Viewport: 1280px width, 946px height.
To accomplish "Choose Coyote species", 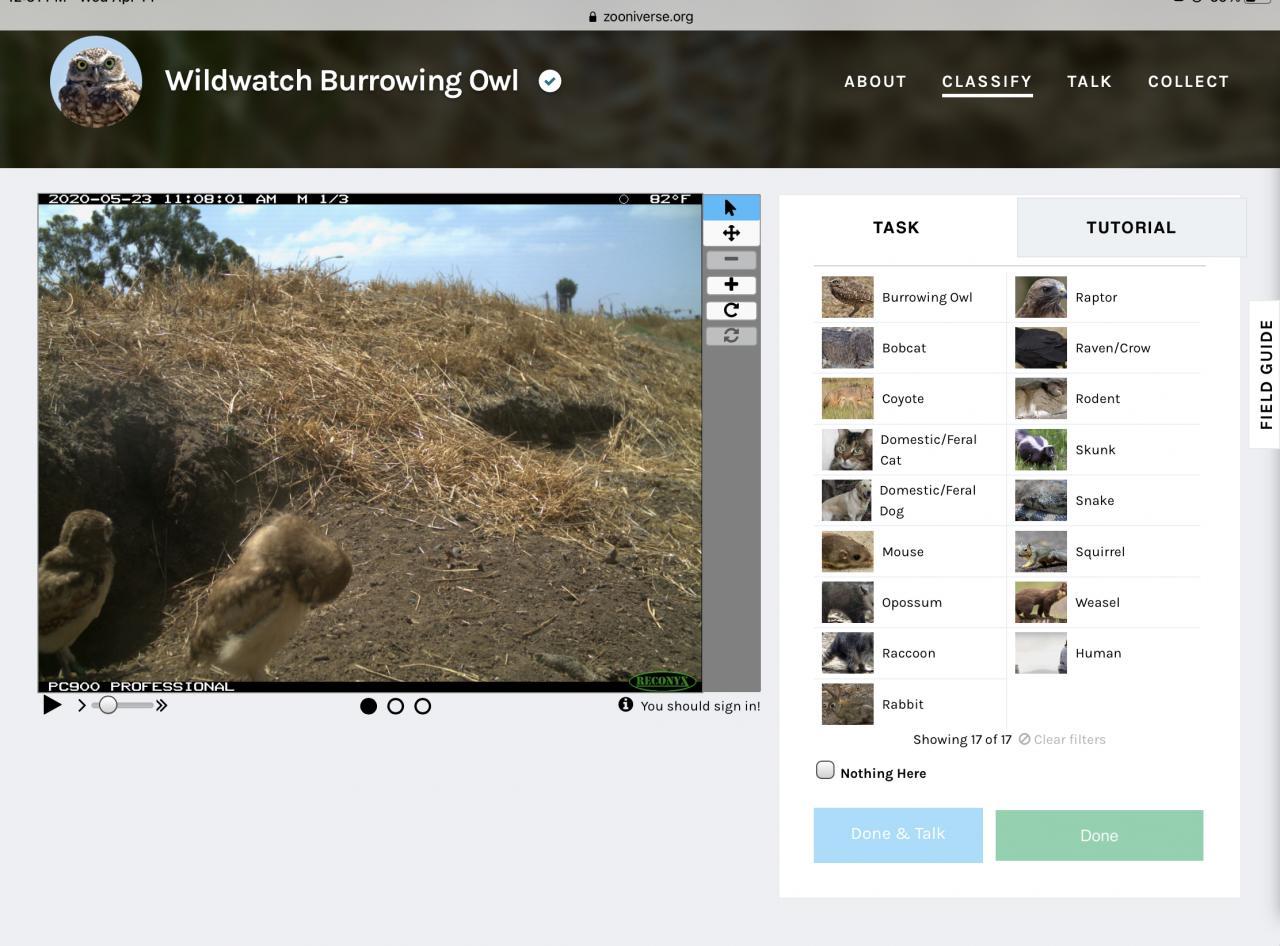I will click(909, 399).
